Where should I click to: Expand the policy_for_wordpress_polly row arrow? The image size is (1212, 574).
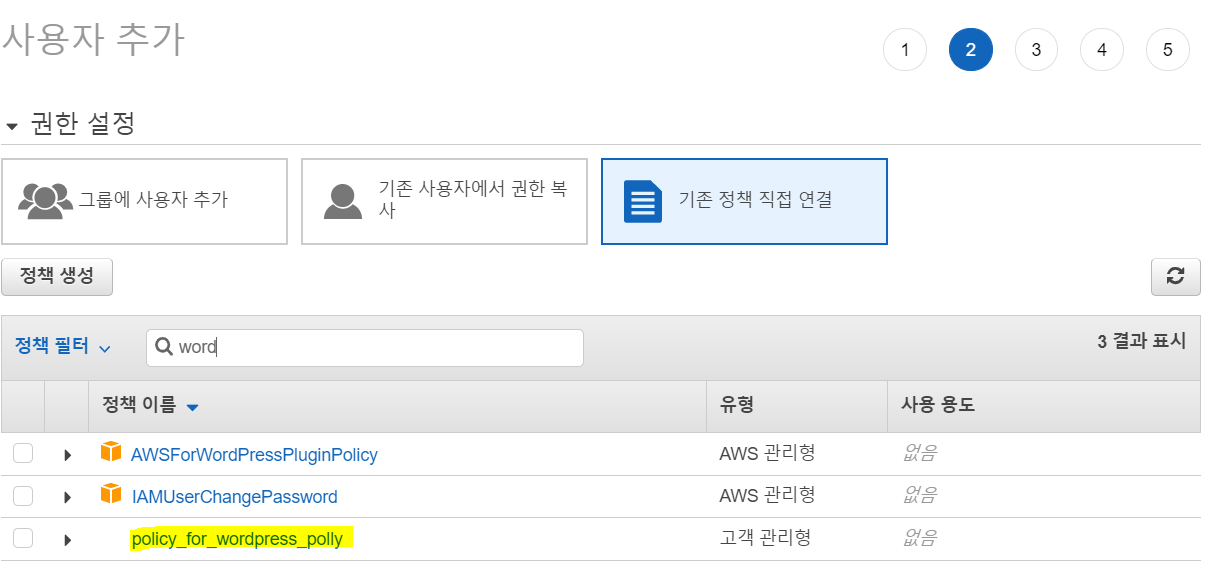click(x=67, y=539)
